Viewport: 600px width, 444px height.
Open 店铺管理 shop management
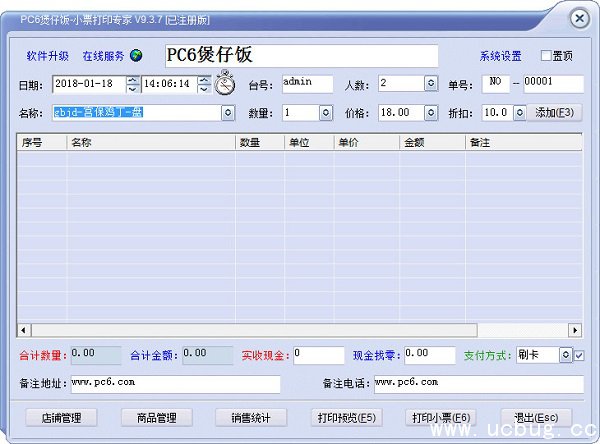click(x=61, y=417)
